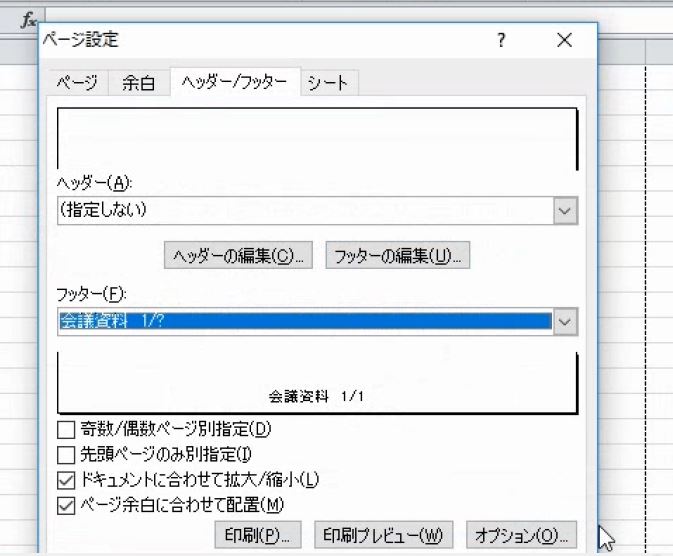Select the ヘッダー/フッター tab
Screen dimensions: 673x556
tap(234, 82)
